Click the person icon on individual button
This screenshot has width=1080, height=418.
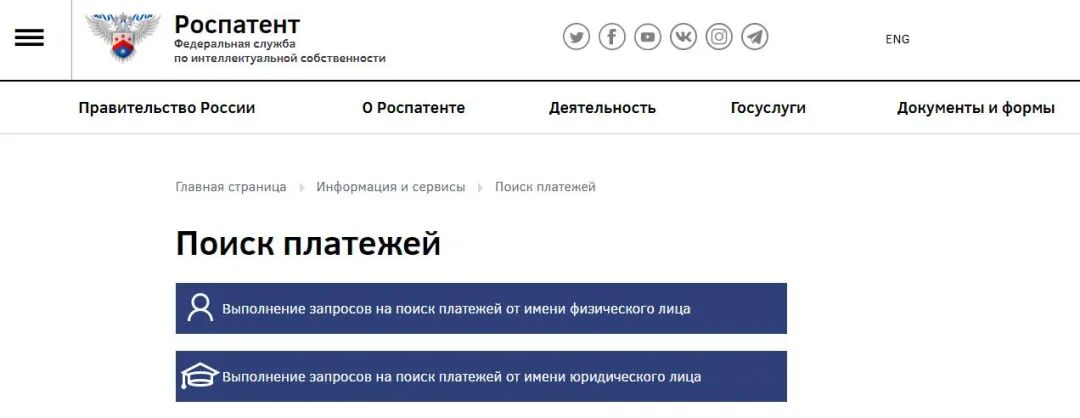coord(200,308)
